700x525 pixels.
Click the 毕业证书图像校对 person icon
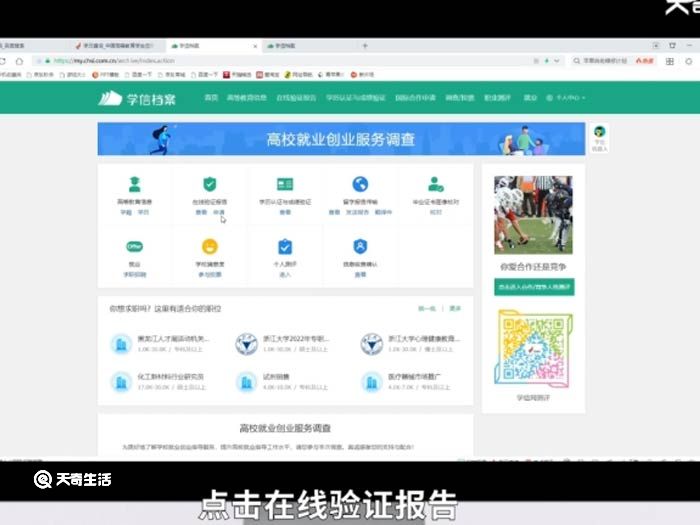pos(436,184)
